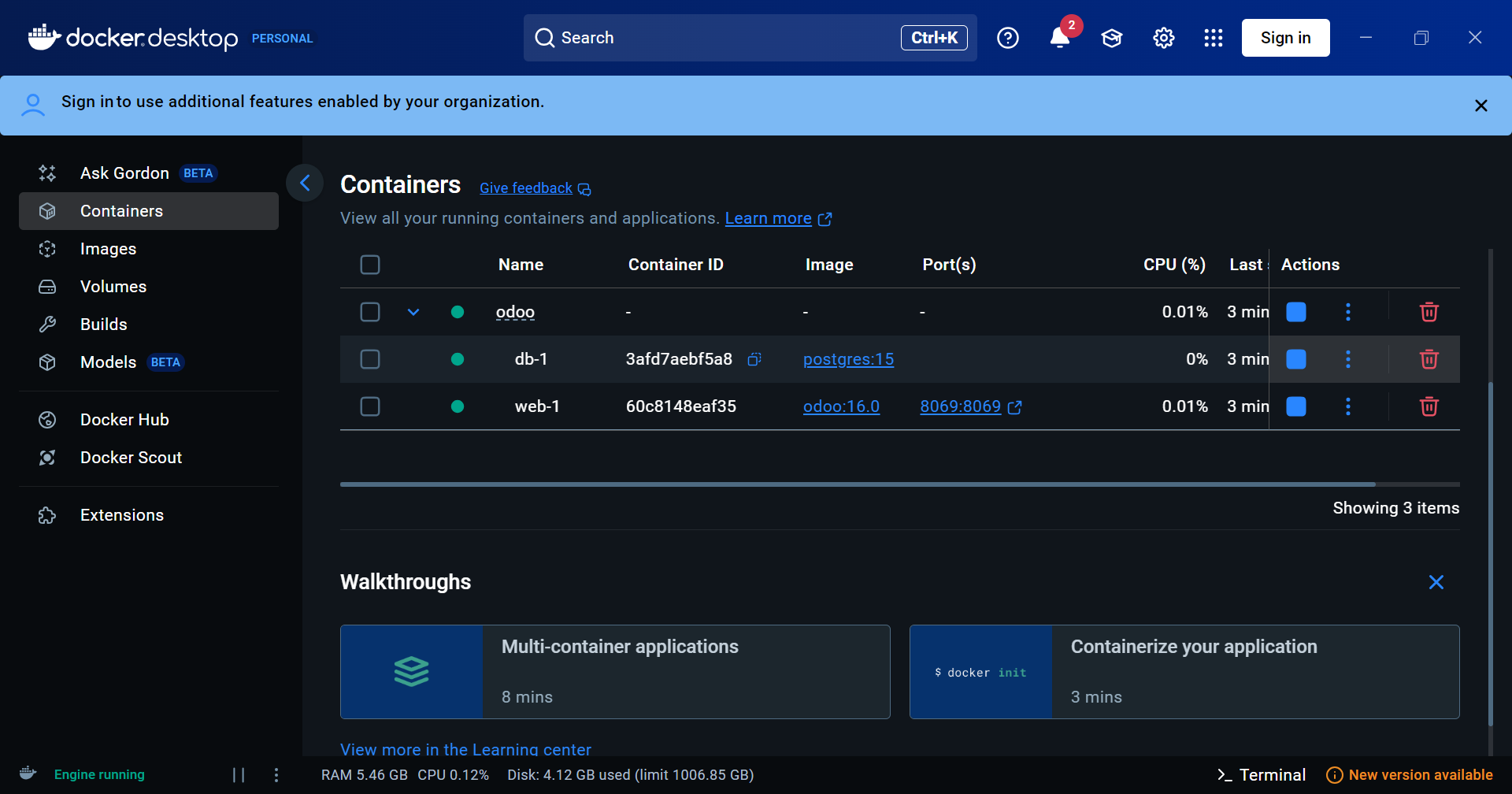Open more actions for web-1
The image size is (1512, 794).
tap(1348, 406)
